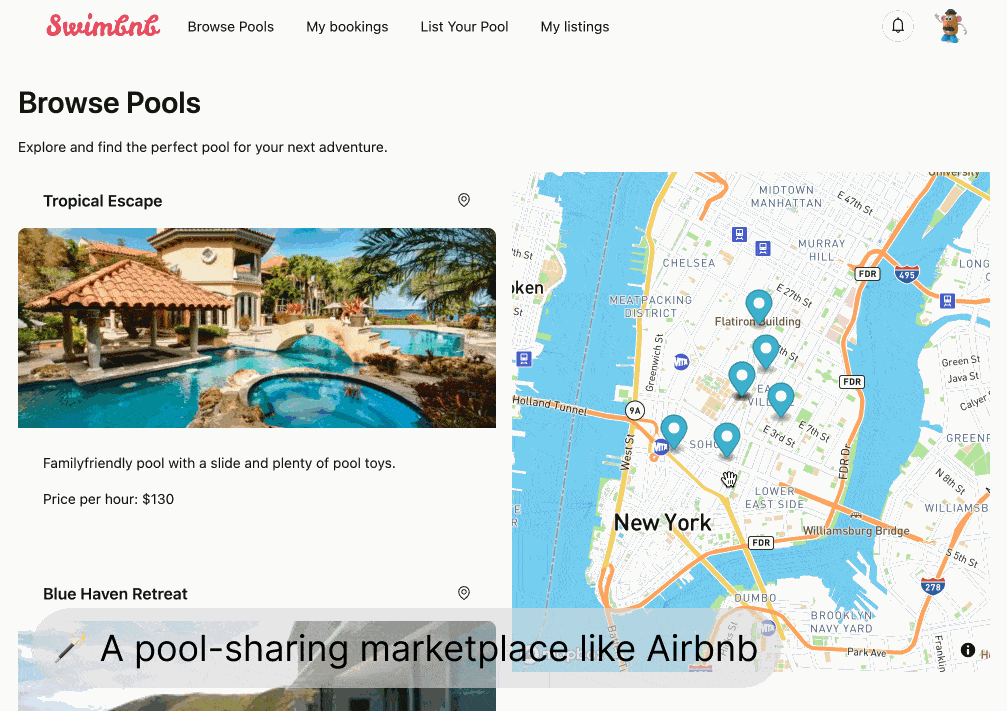Locate Blue Haven Retreat using its pin icon
1007x711 pixels.
(x=464, y=593)
